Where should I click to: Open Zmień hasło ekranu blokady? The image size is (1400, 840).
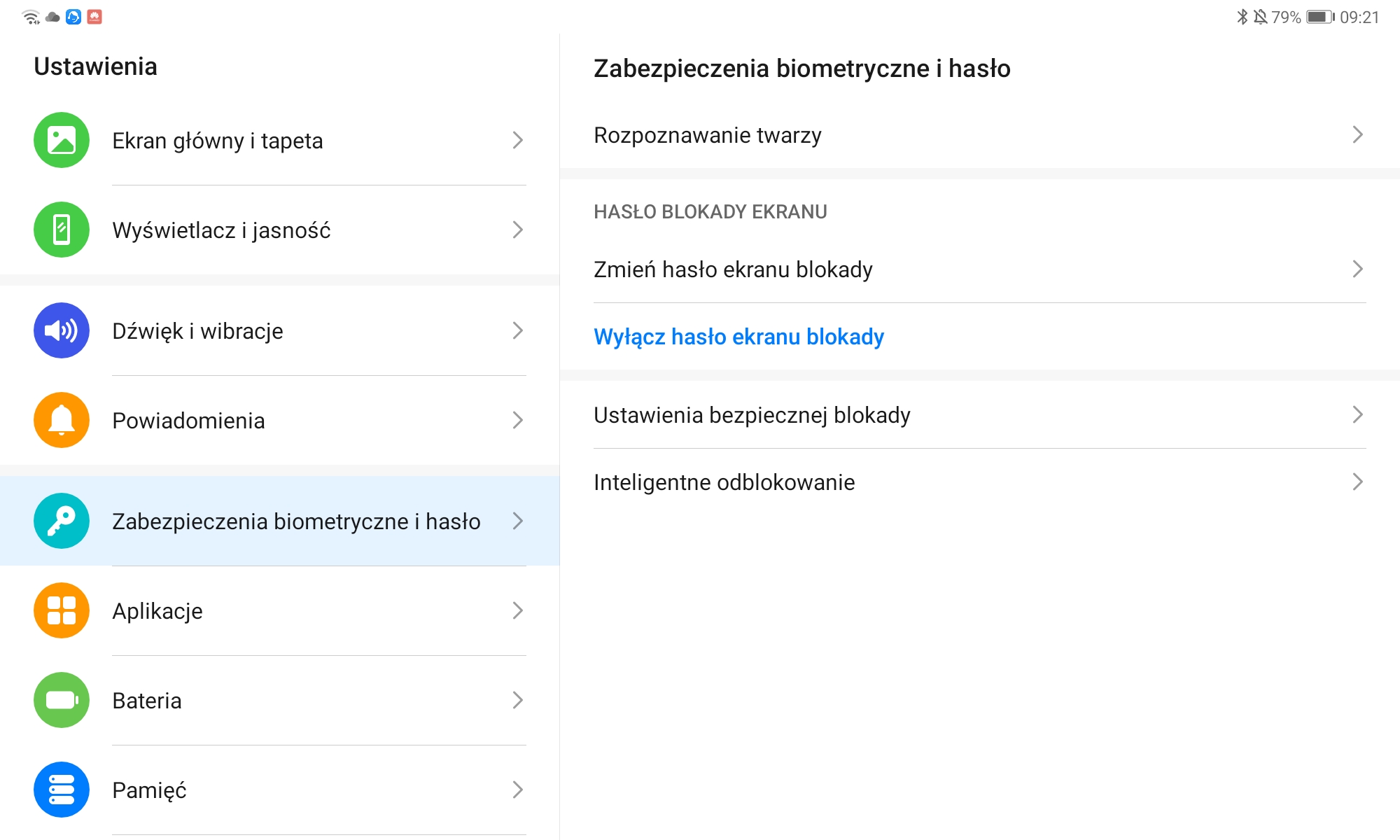pyautogui.click(x=980, y=269)
